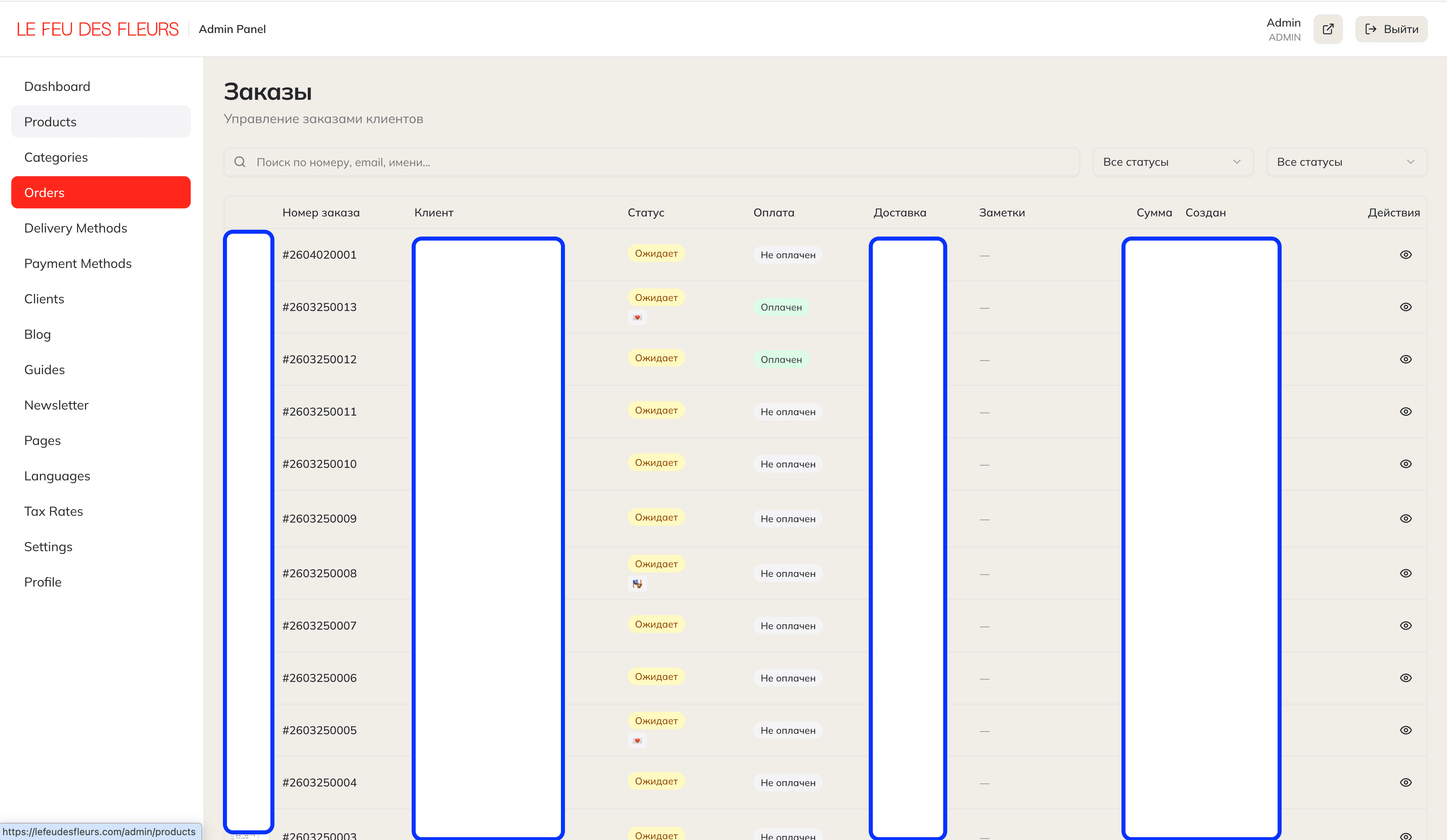Open Delivery Methods sidebar section
1447x840 pixels.
point(76,228)
